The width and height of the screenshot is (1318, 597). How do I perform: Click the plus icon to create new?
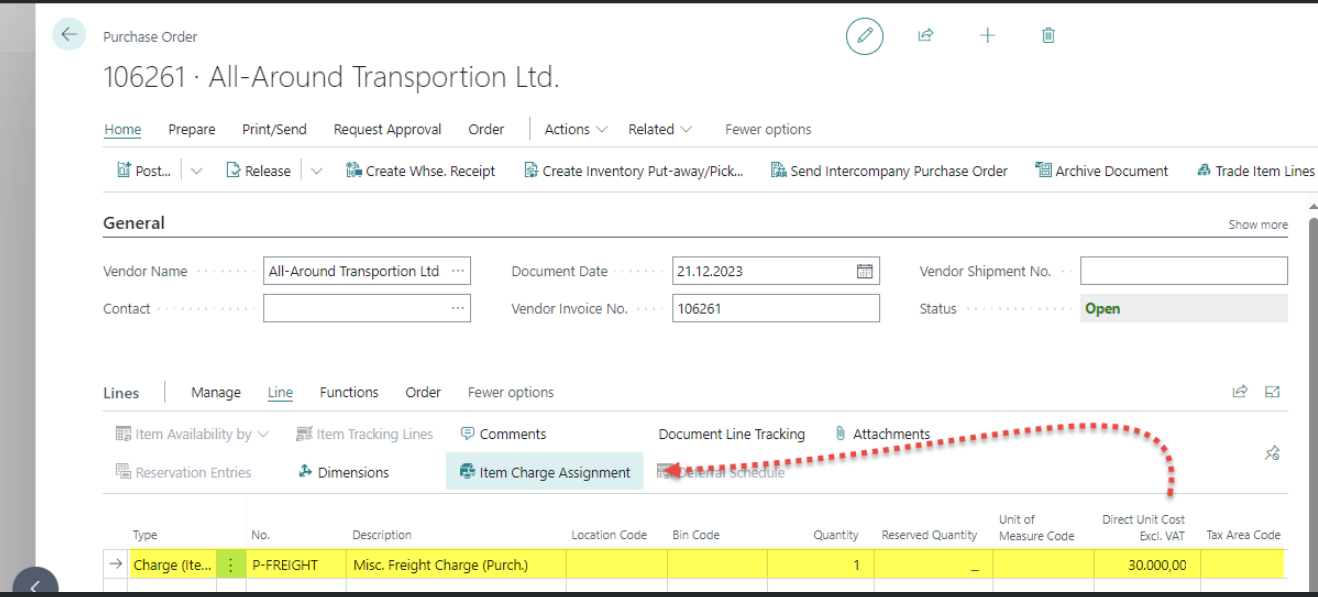click(987, 36)
